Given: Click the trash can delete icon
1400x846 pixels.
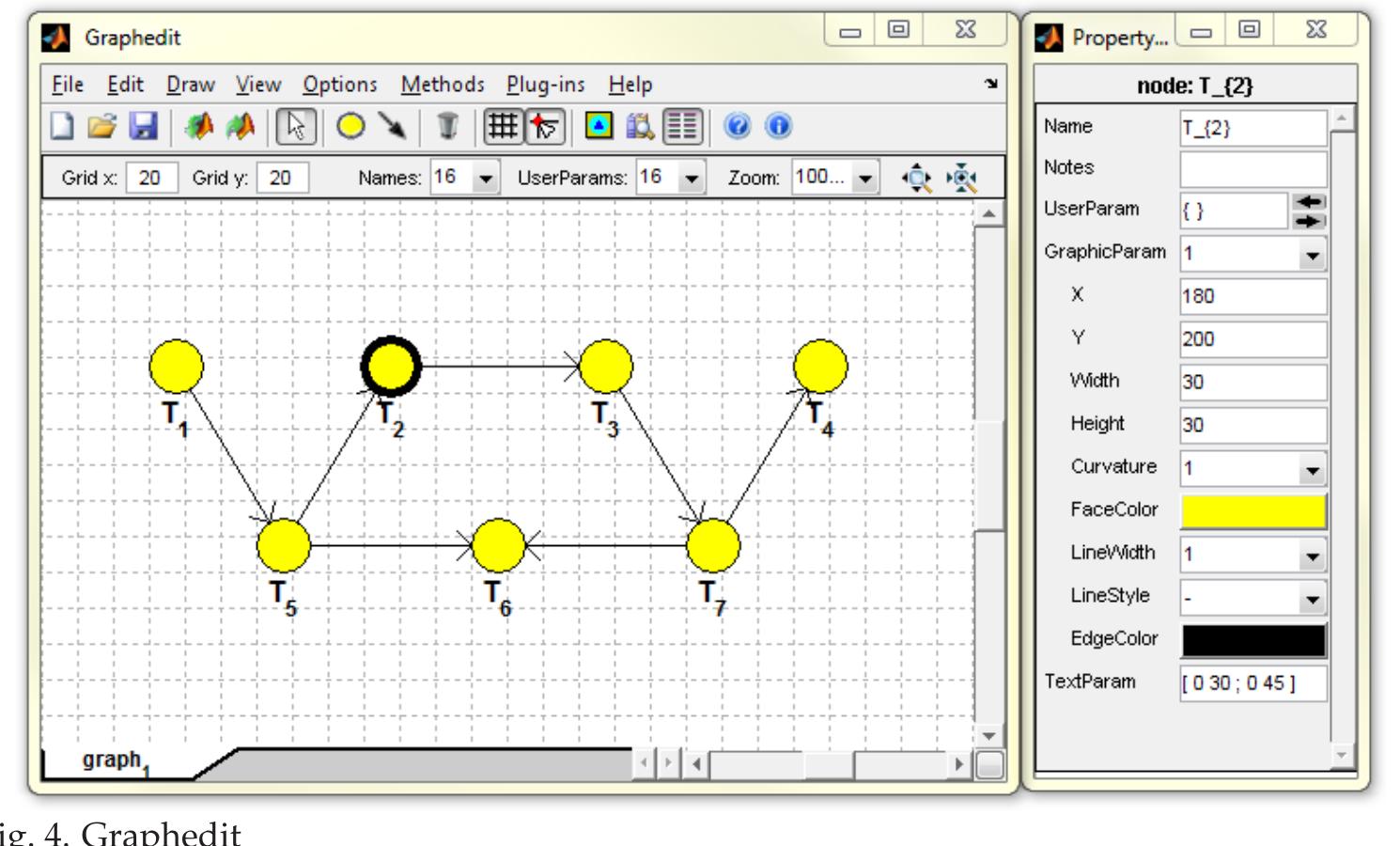Looking at the screenshot, I should (x=447, y=126).
